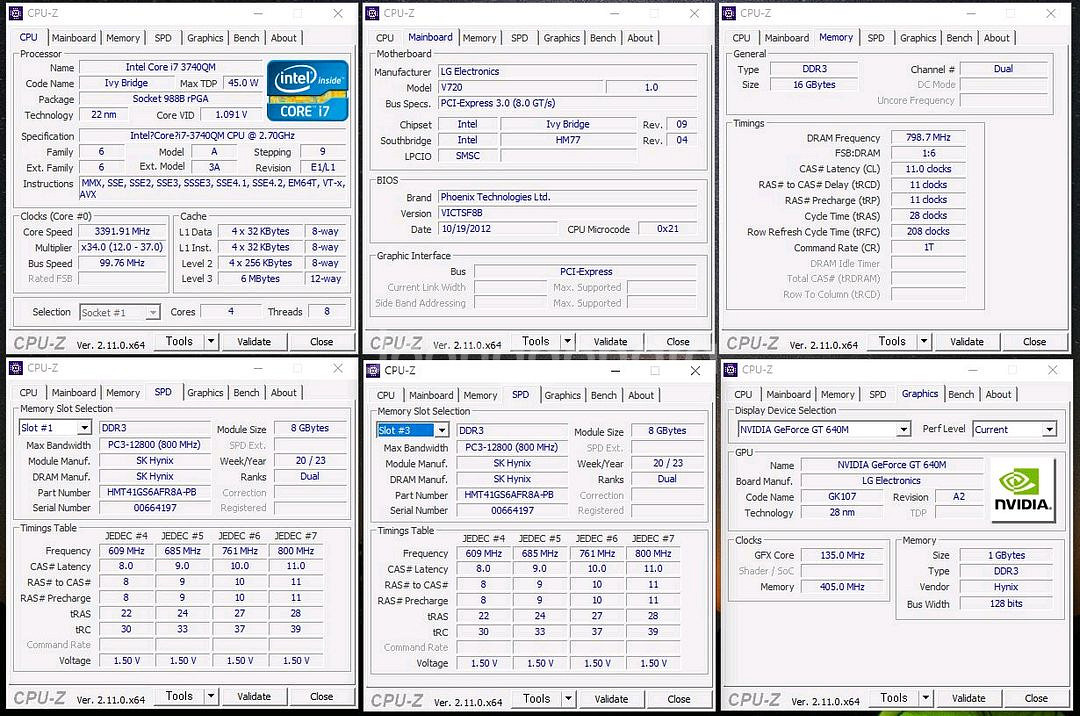Expand the Tools arrow in the Slot #3 SPD window
1080x716 pixels.
click(x=569, y=699)
